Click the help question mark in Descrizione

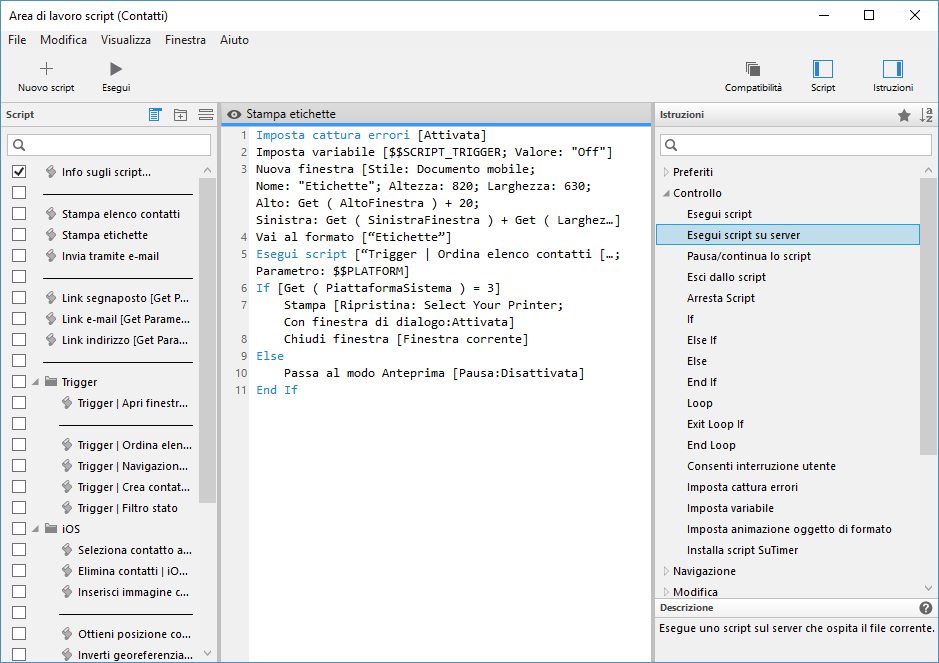click(x=925, y=608)
